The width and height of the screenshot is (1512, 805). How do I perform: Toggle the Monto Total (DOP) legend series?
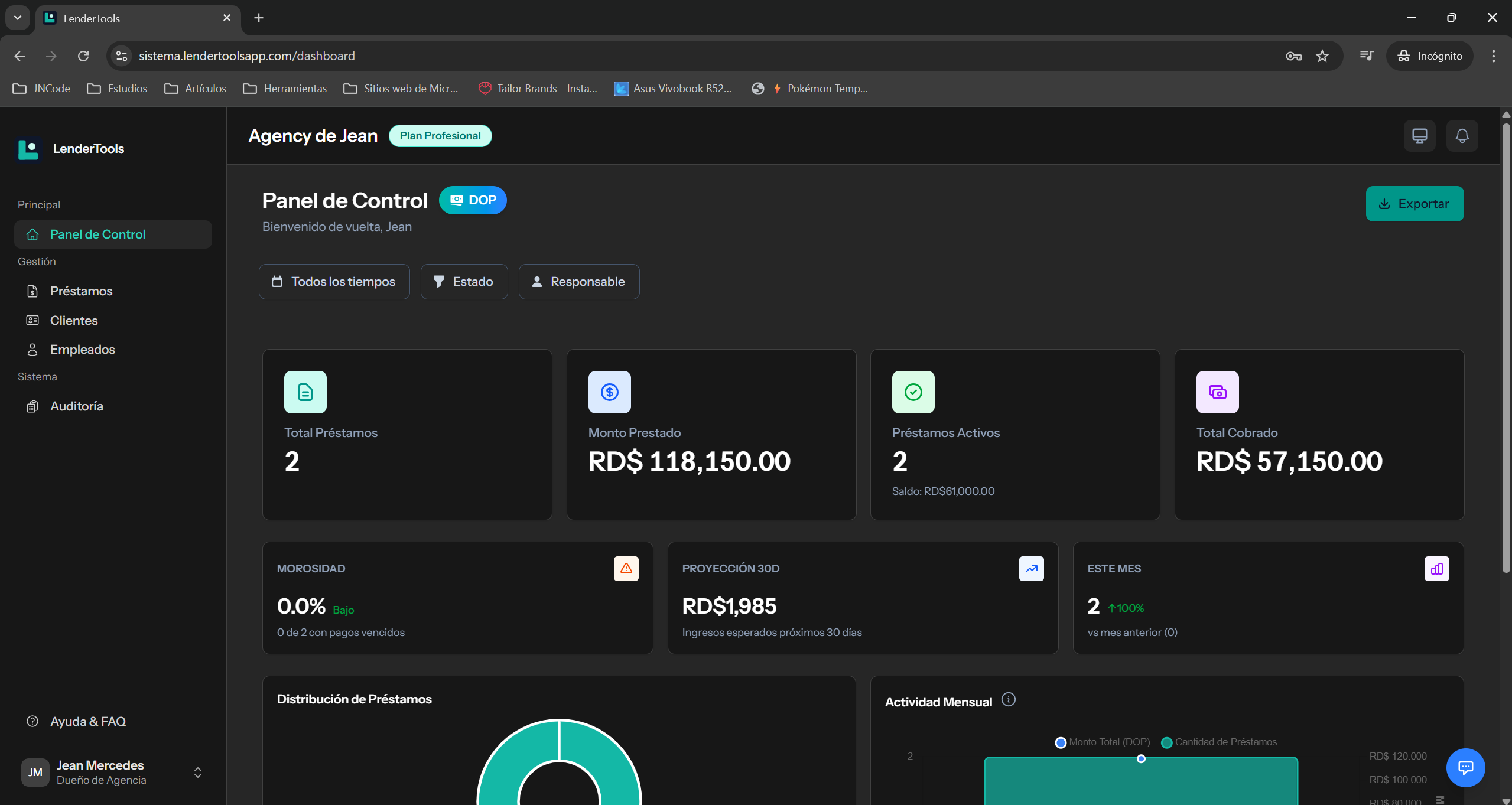click(1103, 742)
